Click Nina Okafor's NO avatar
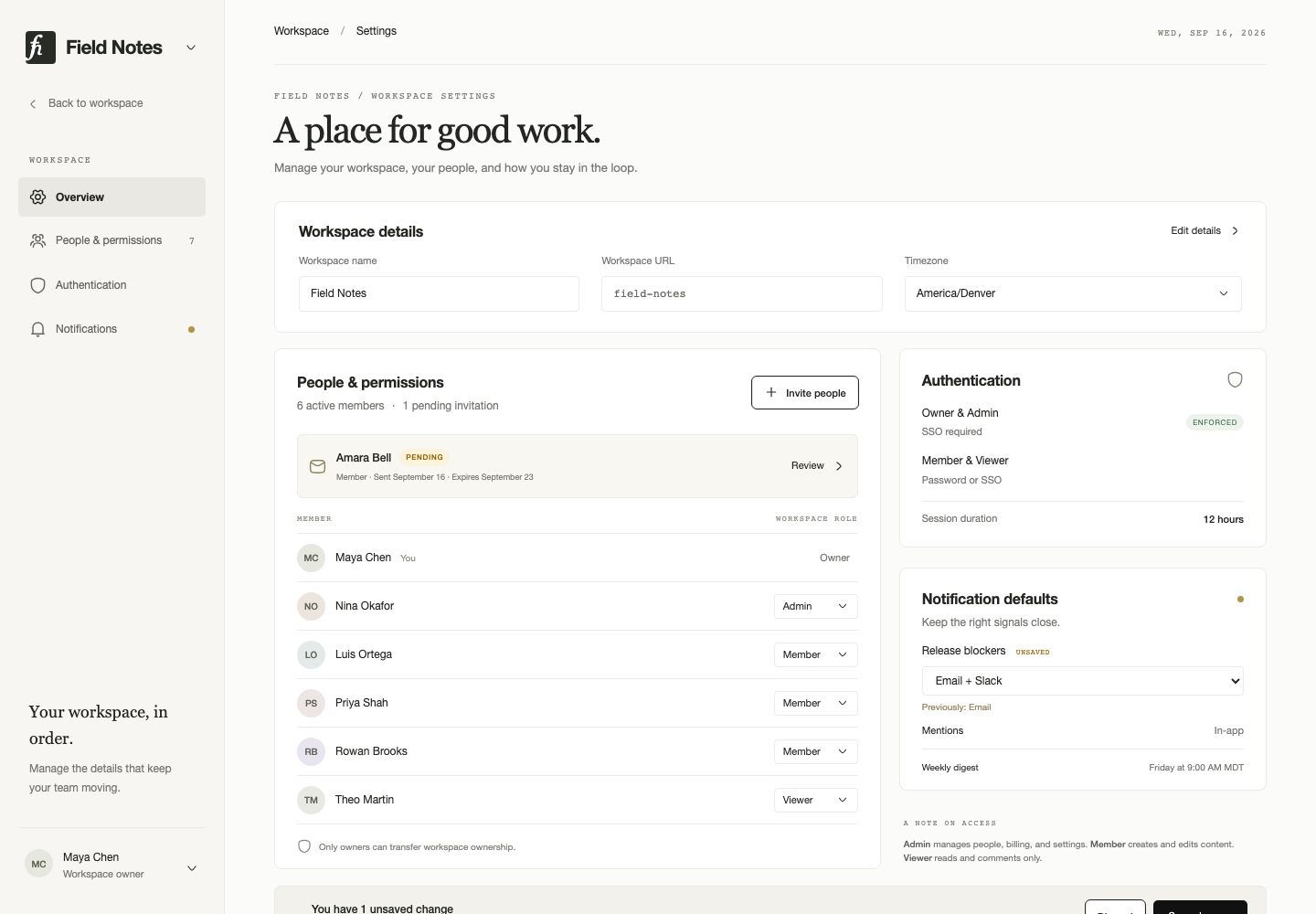The height and width of the screenshot is (914, 1316). pos(311,606)
